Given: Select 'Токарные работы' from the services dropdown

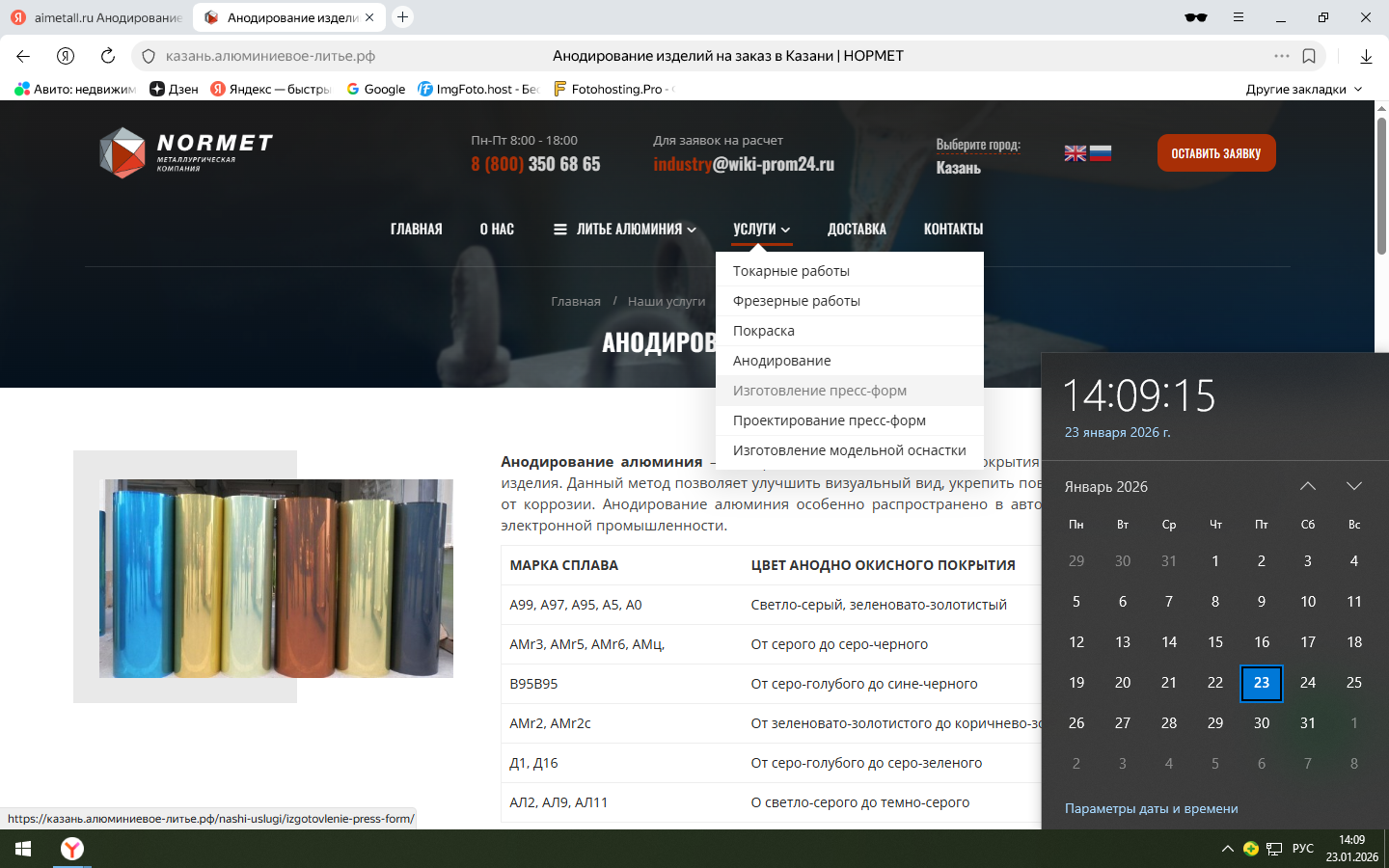Looking at the screenshot, I should [x=850, y=271].
